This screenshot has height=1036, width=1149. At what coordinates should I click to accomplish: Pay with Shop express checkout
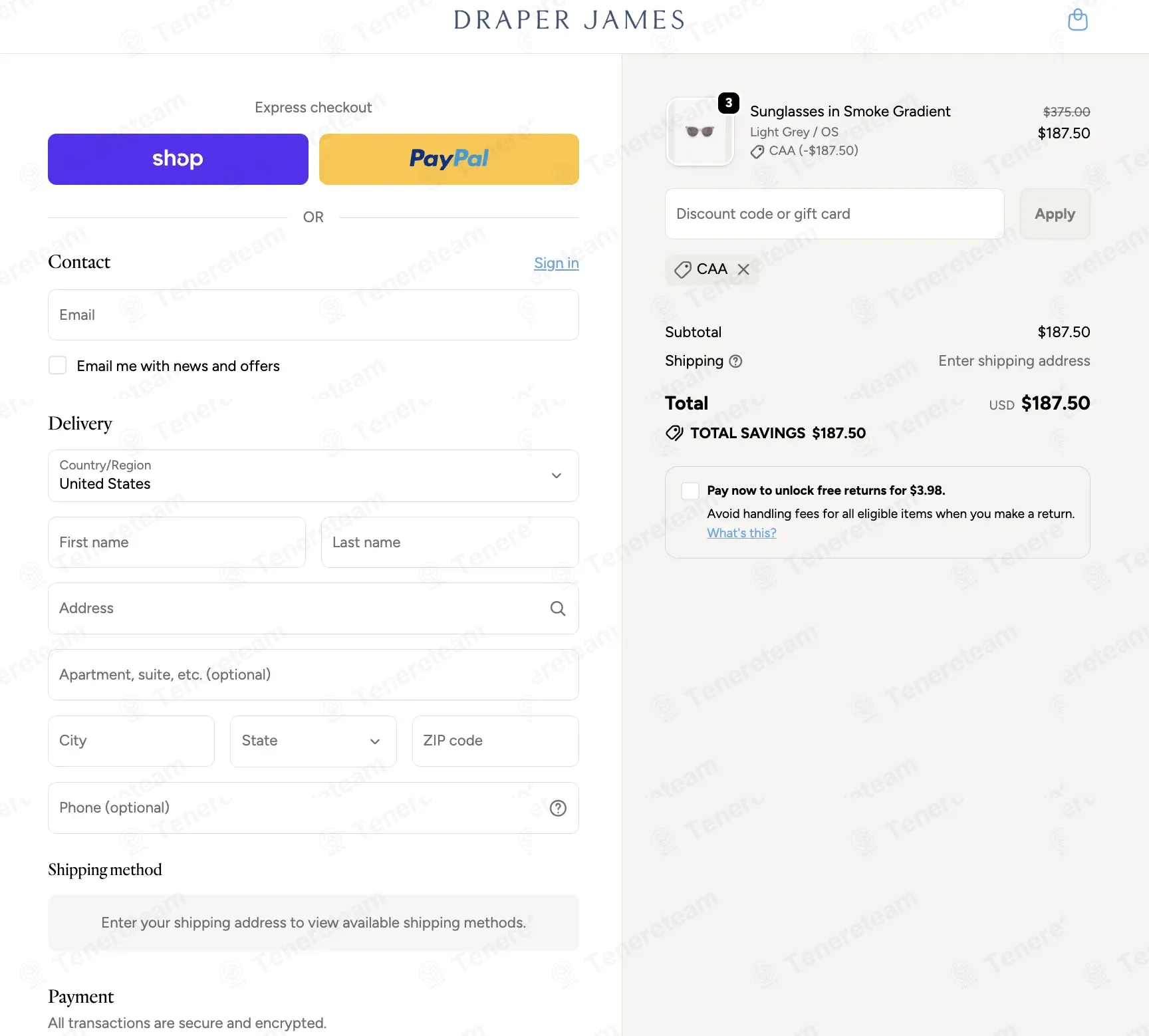tap(178, 159)
